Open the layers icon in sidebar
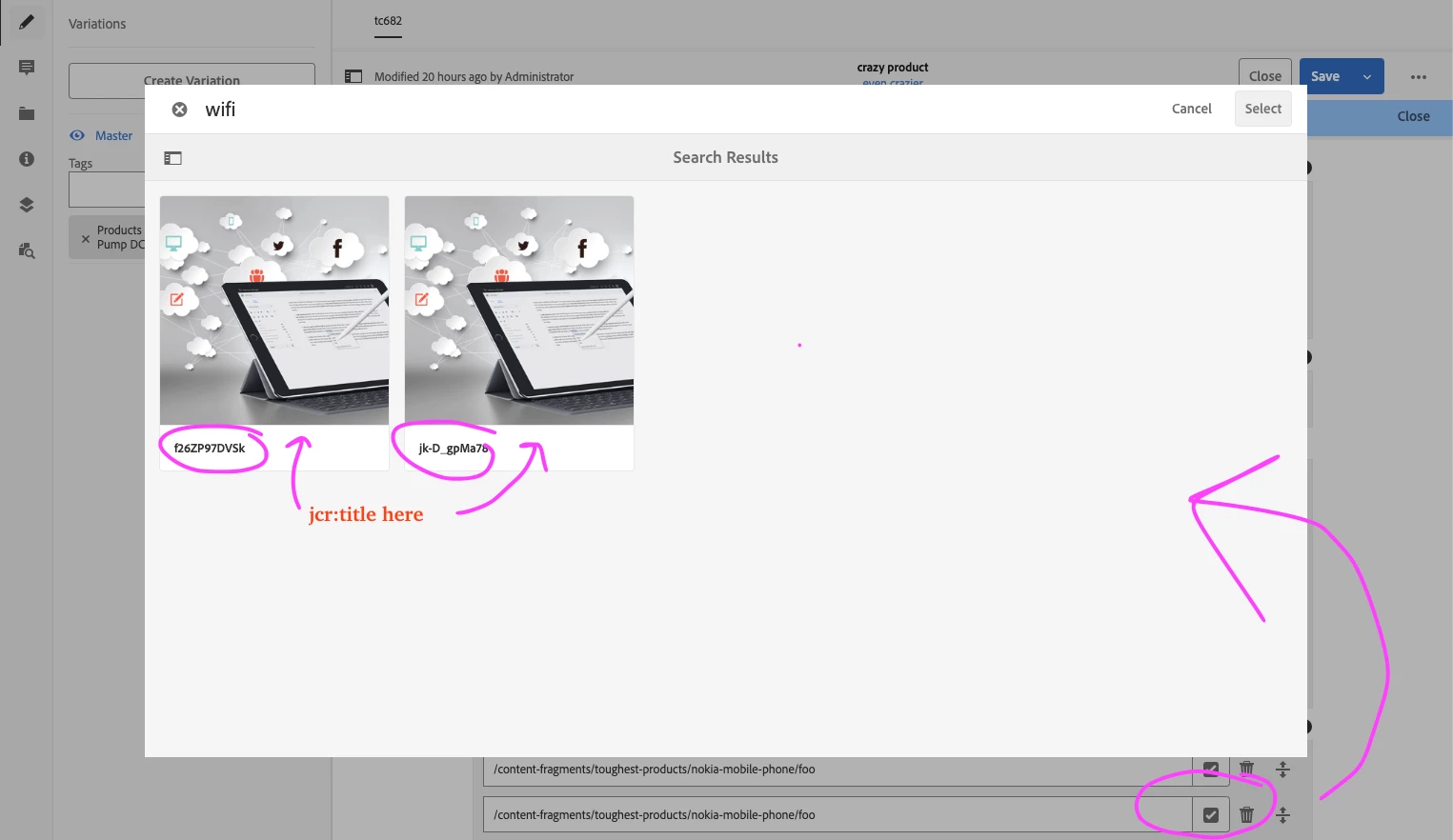 click(27, 205)
